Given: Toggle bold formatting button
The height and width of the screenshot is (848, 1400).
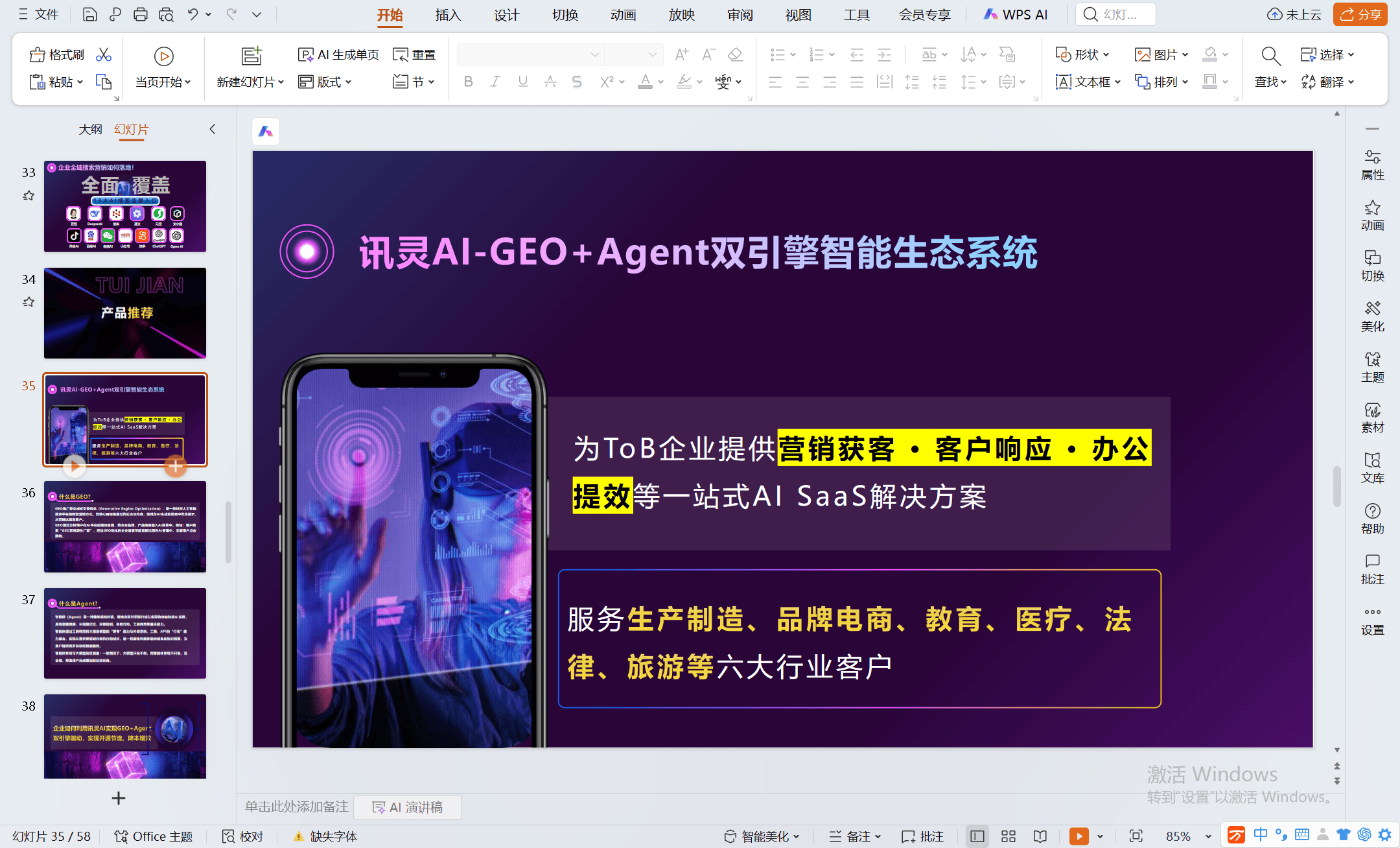Looking at the screenshot, I should pyautogui.click(x=469, y=82).
